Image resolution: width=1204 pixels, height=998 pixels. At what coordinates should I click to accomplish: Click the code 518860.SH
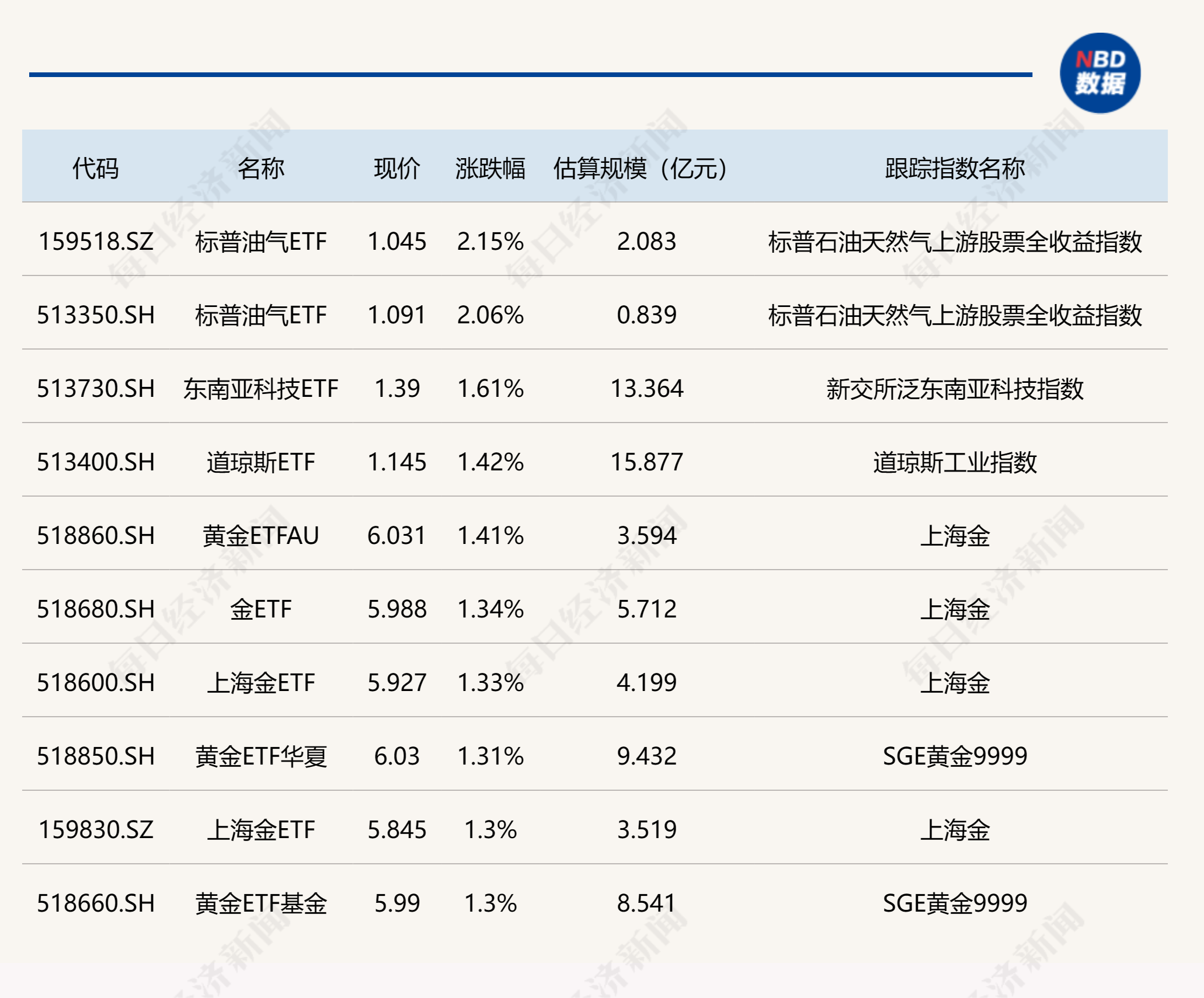point(96,536)
